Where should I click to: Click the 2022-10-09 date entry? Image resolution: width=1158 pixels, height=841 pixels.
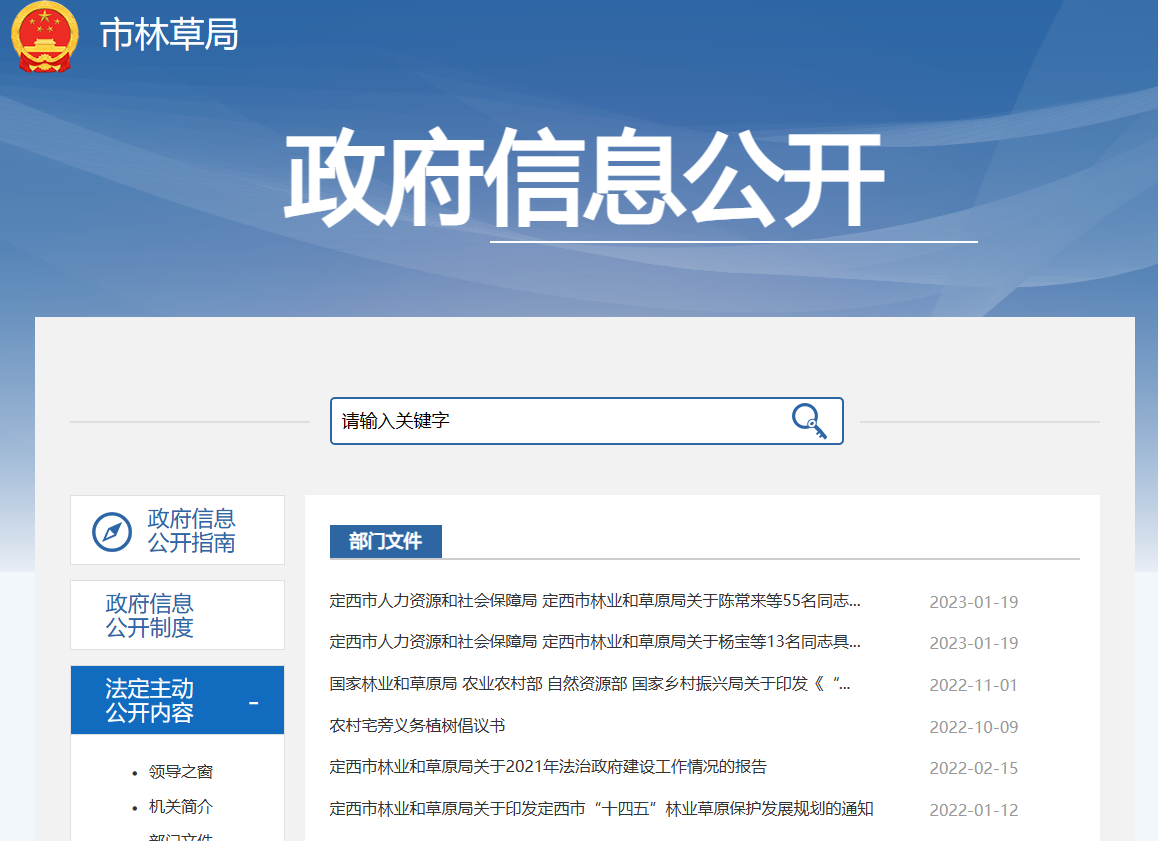(x=973, y=727)
